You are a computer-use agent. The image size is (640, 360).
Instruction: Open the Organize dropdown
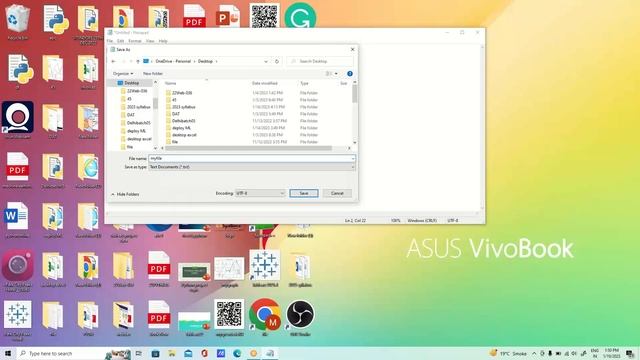click(x=123, y=73)
